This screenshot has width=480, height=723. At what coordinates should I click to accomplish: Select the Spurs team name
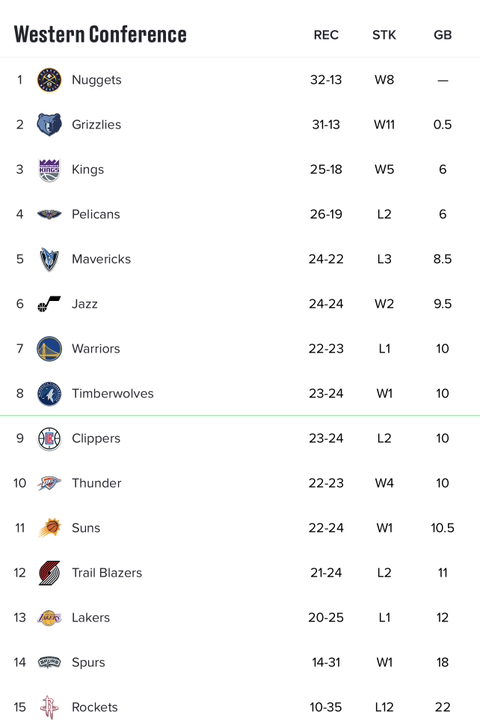[x=89, y=663]
